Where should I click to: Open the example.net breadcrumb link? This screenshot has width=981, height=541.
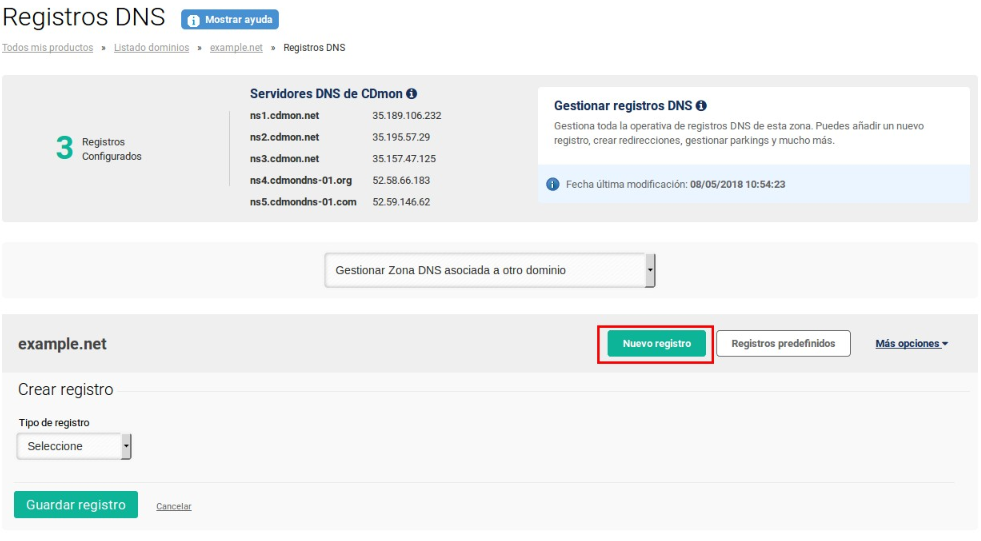pyautogui.click(x=236, y=48)
